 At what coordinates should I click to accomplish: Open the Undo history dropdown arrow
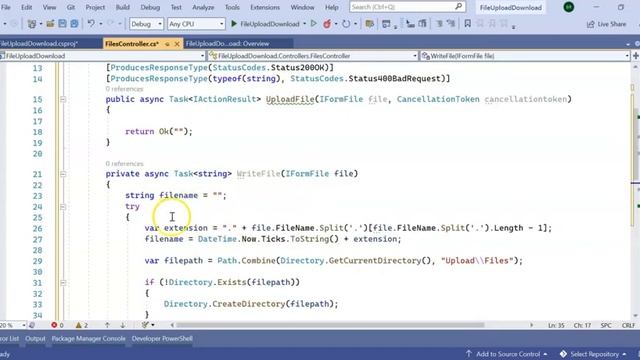[x=101, y=24]
